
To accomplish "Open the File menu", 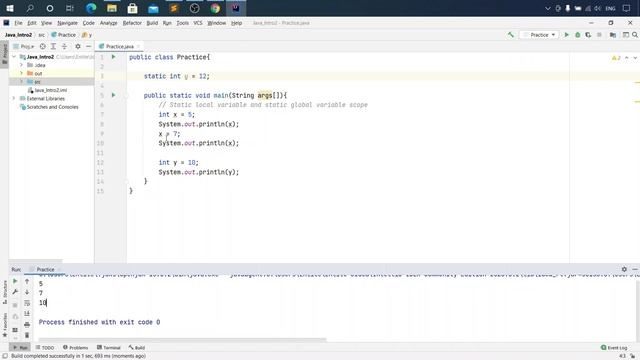I will pyautogui.click(x=18, y=23).
